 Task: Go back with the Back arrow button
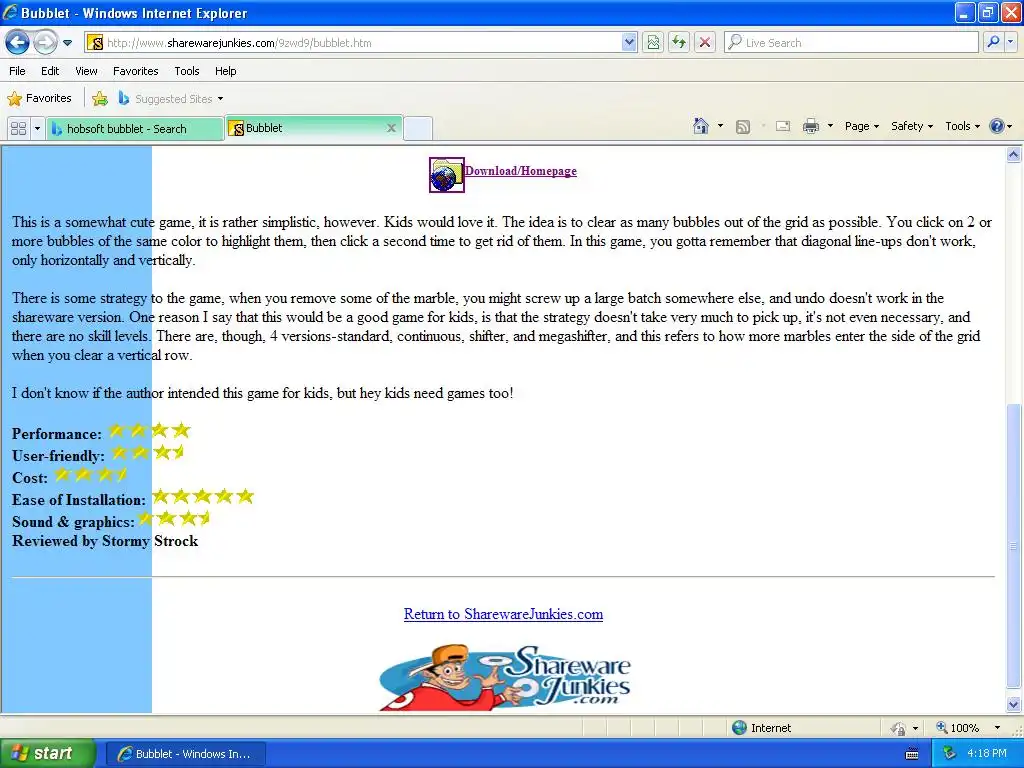coord(18,43)
